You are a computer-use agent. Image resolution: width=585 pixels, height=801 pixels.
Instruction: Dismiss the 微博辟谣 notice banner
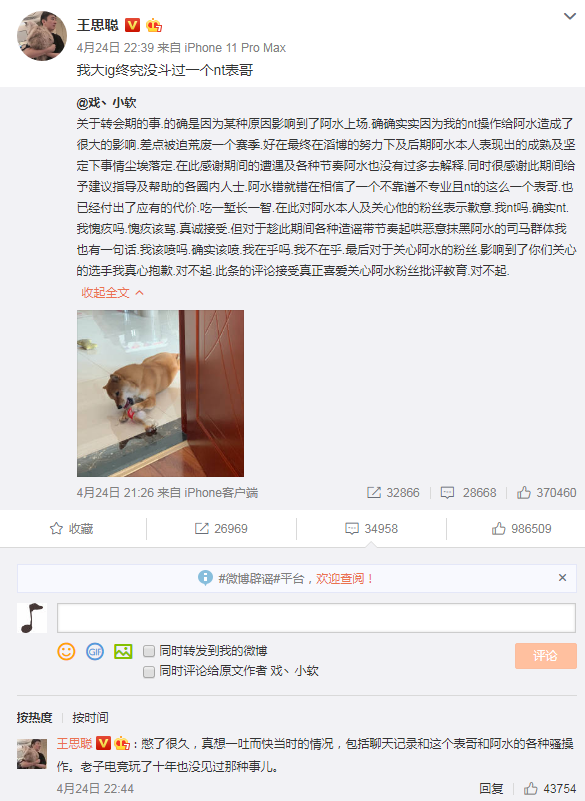click(563, 578)
